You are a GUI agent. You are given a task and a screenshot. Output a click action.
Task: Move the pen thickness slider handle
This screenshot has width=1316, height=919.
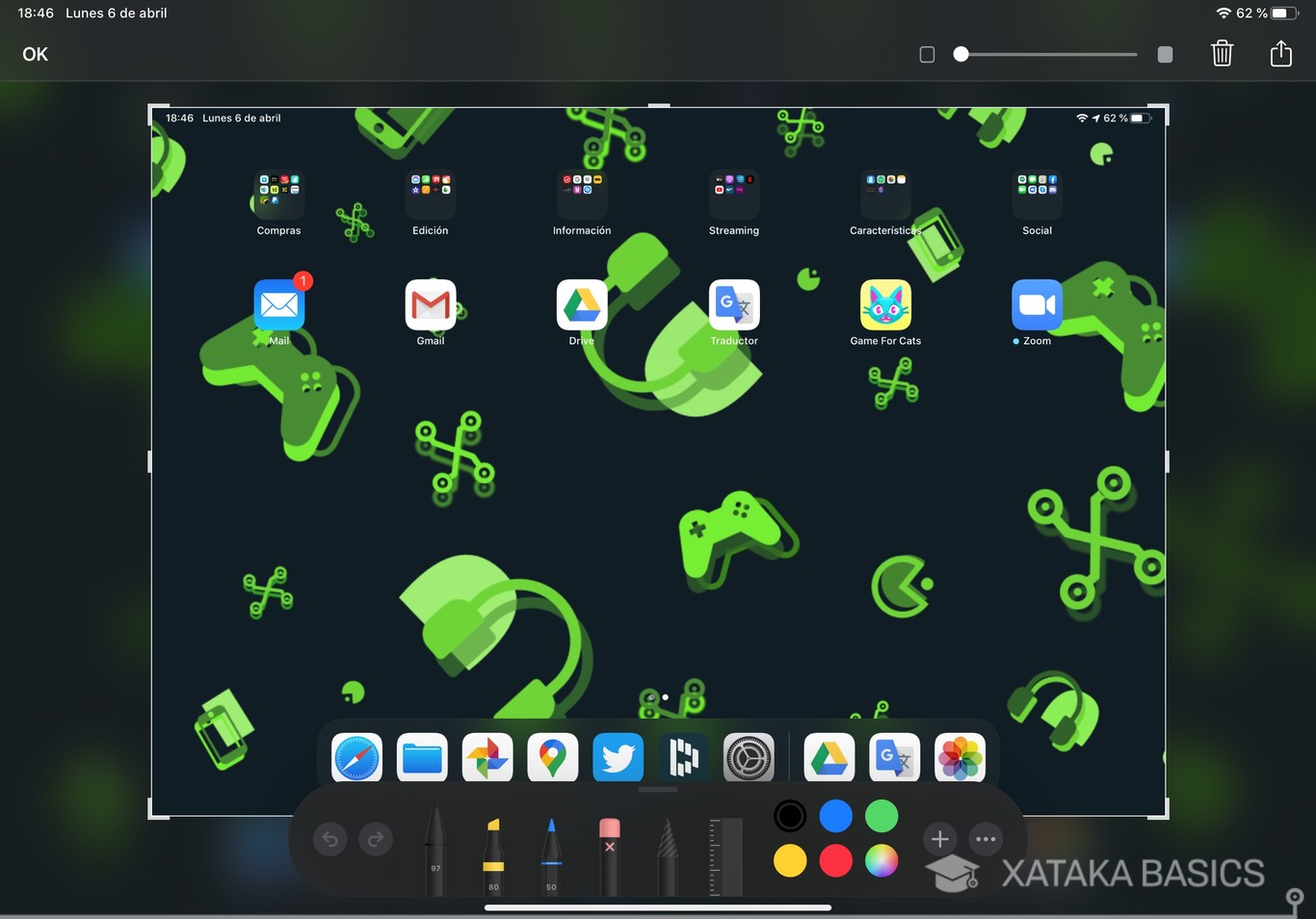[x=960, y=54]
